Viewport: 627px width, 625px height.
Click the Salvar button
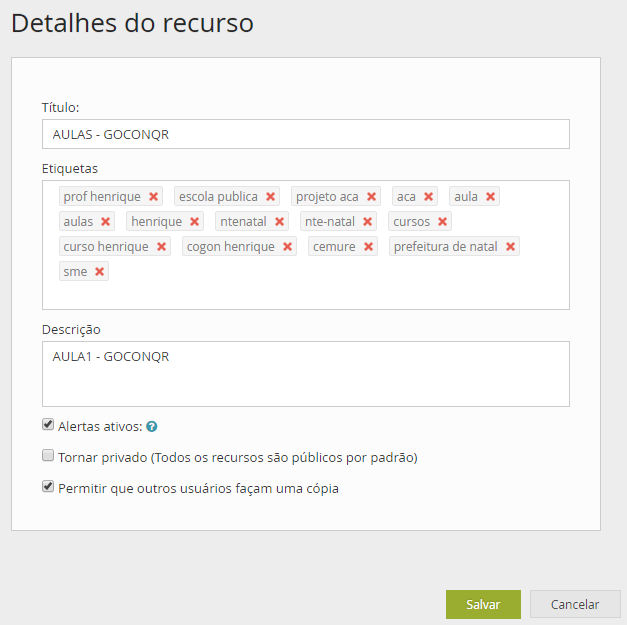click(x=483, y=604)
